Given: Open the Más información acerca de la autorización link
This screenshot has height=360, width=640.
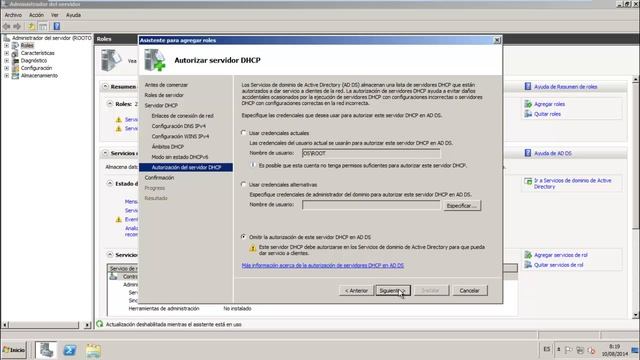Looking at the screenshot, I should coord(322,265).
